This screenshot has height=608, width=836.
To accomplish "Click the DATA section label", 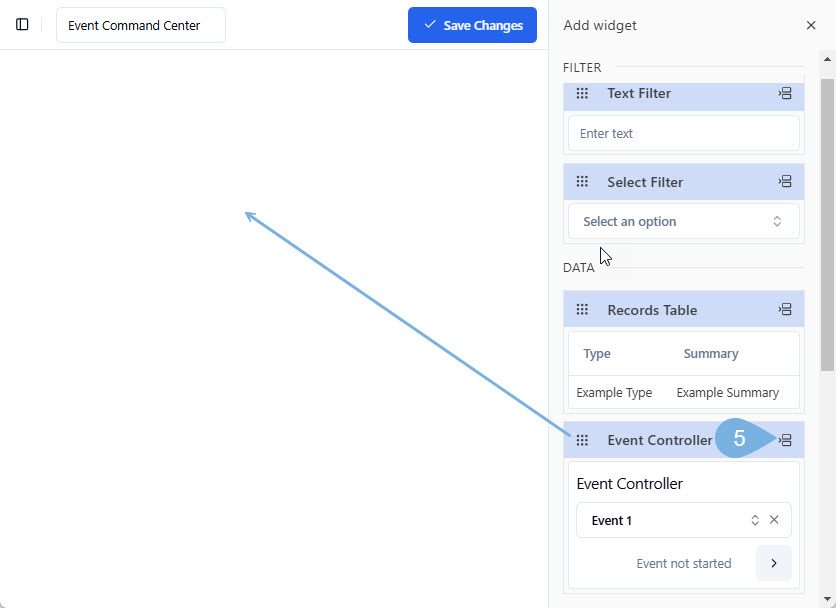I will click(578, 268).
